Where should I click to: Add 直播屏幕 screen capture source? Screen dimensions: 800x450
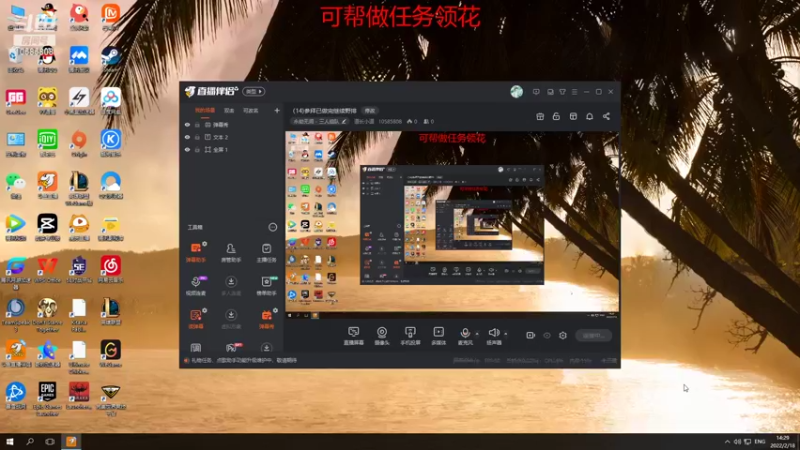tap(354, 336)
